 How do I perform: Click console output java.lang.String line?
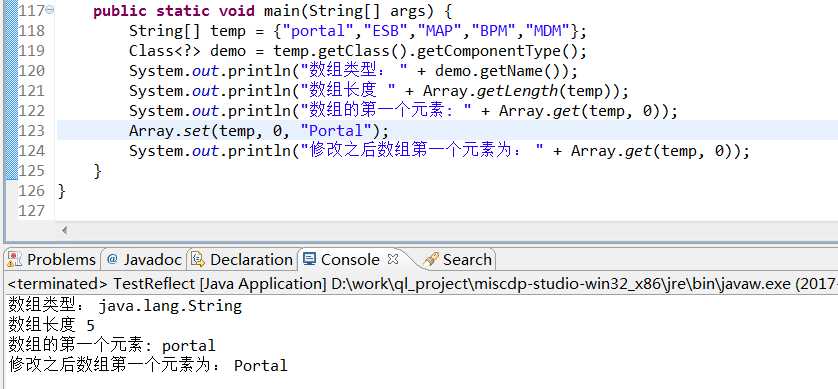point(125,306)
